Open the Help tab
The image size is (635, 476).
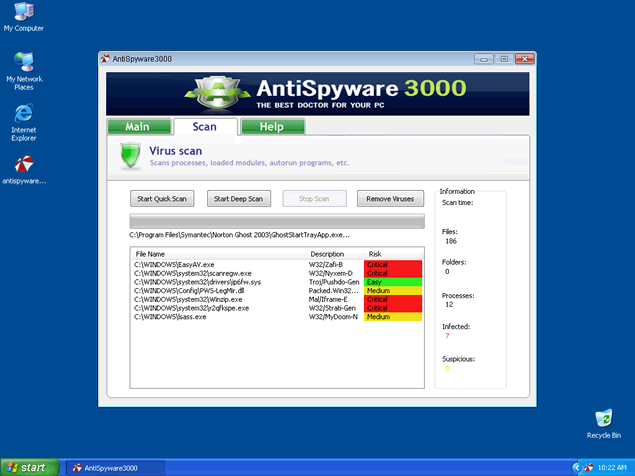point(271,127)
